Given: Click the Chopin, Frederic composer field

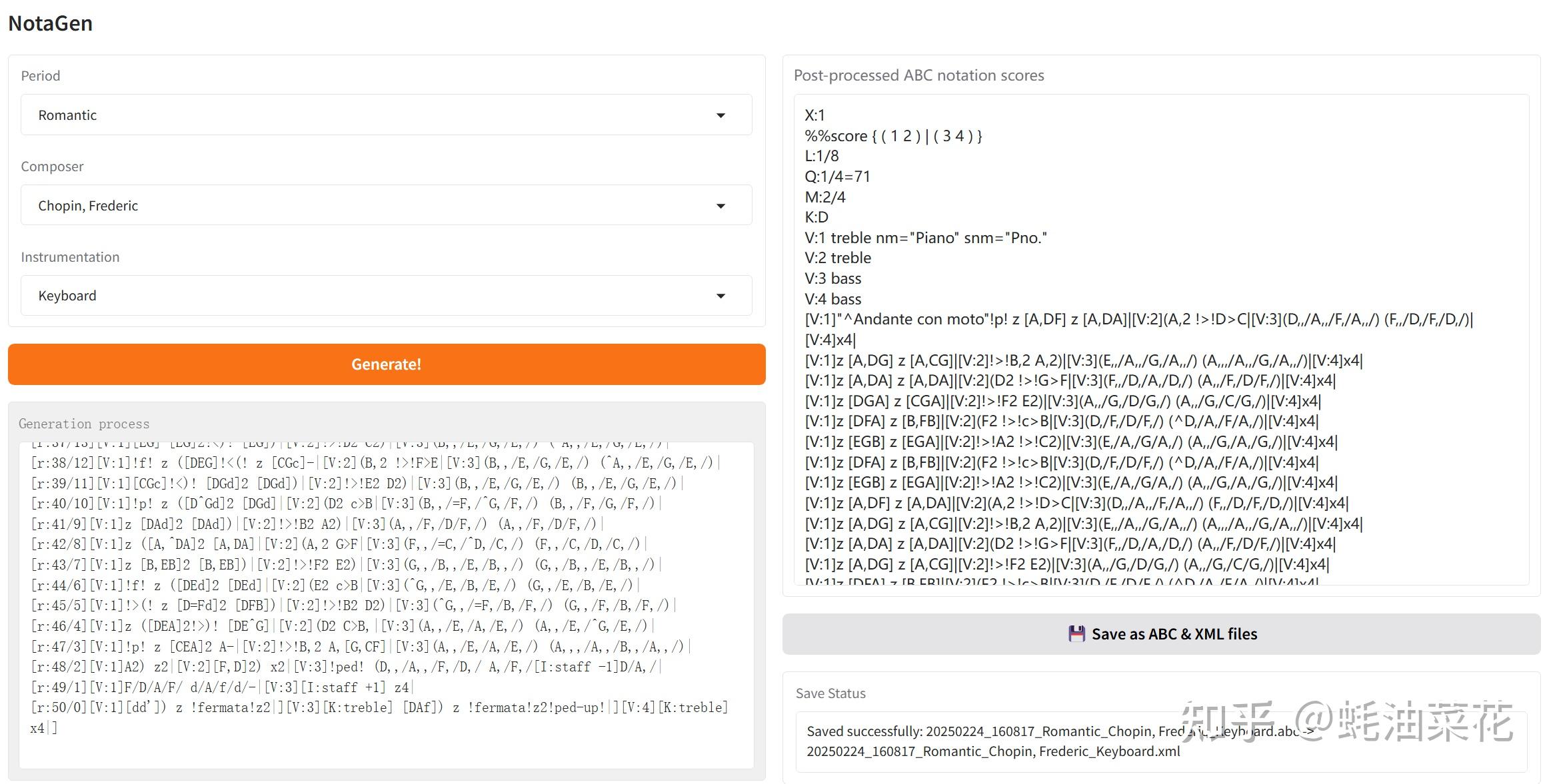Looking at the screenshot, I should coord(387,205).
